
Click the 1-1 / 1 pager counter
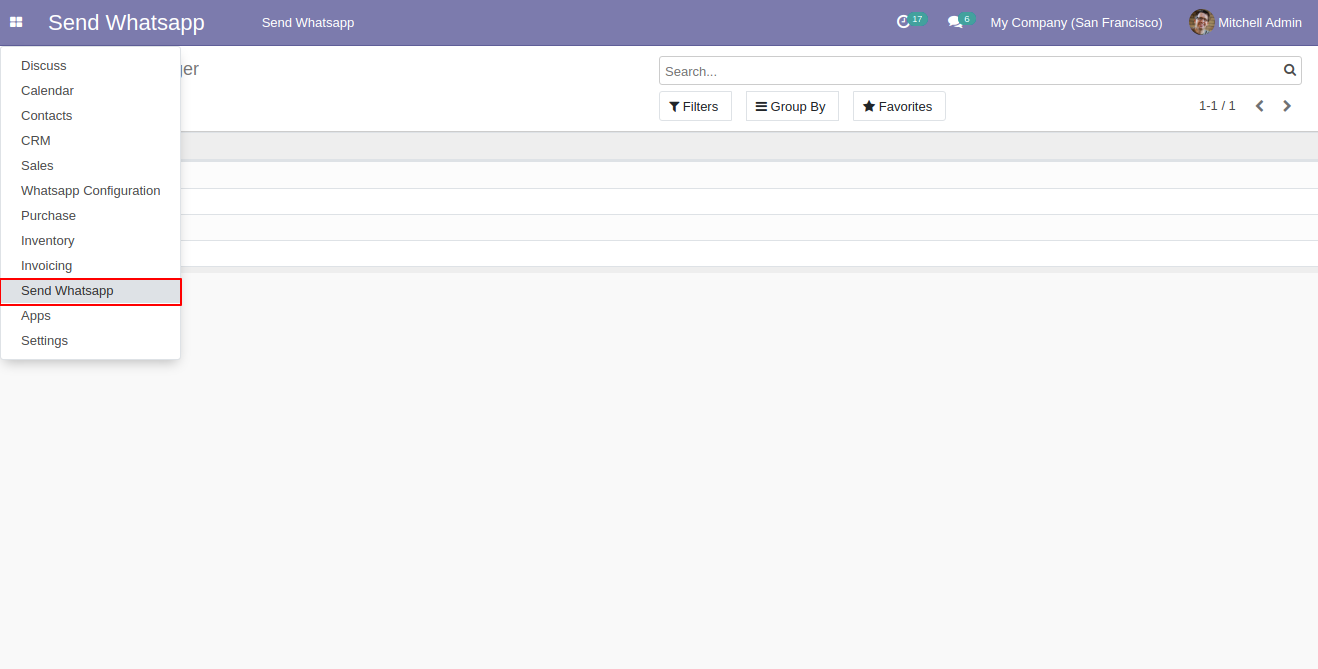coord(1217,106)
